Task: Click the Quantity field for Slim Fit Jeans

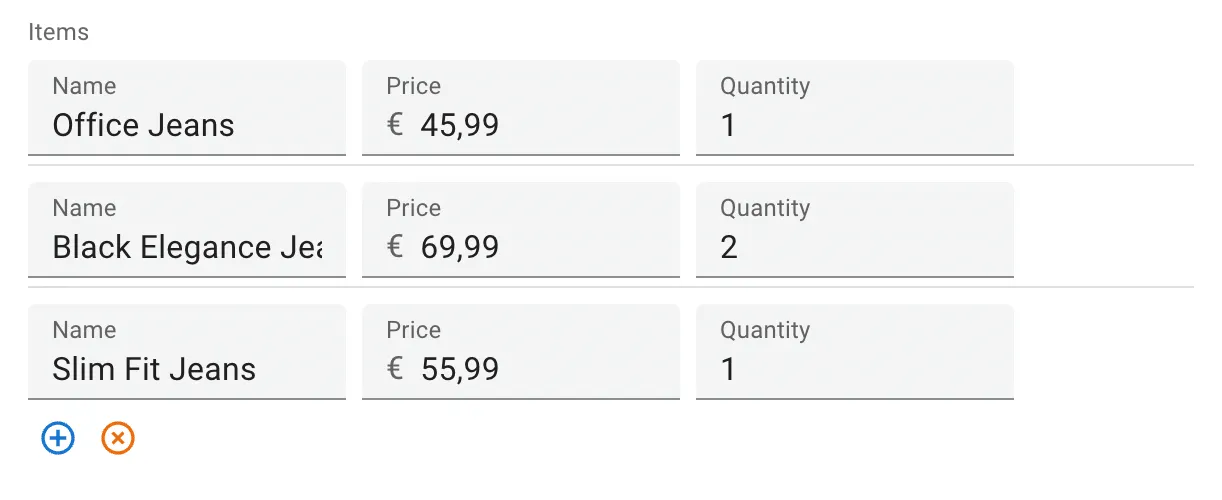Action: coord(854,369)
